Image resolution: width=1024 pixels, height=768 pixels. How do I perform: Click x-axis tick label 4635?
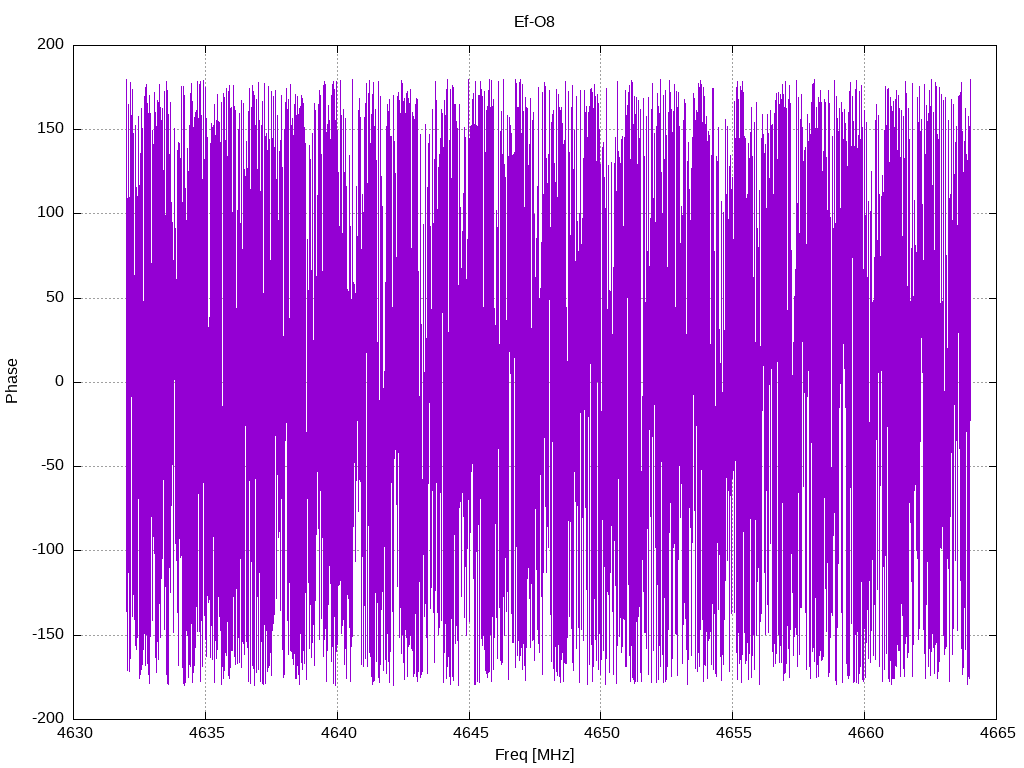(x=206, y=733)
